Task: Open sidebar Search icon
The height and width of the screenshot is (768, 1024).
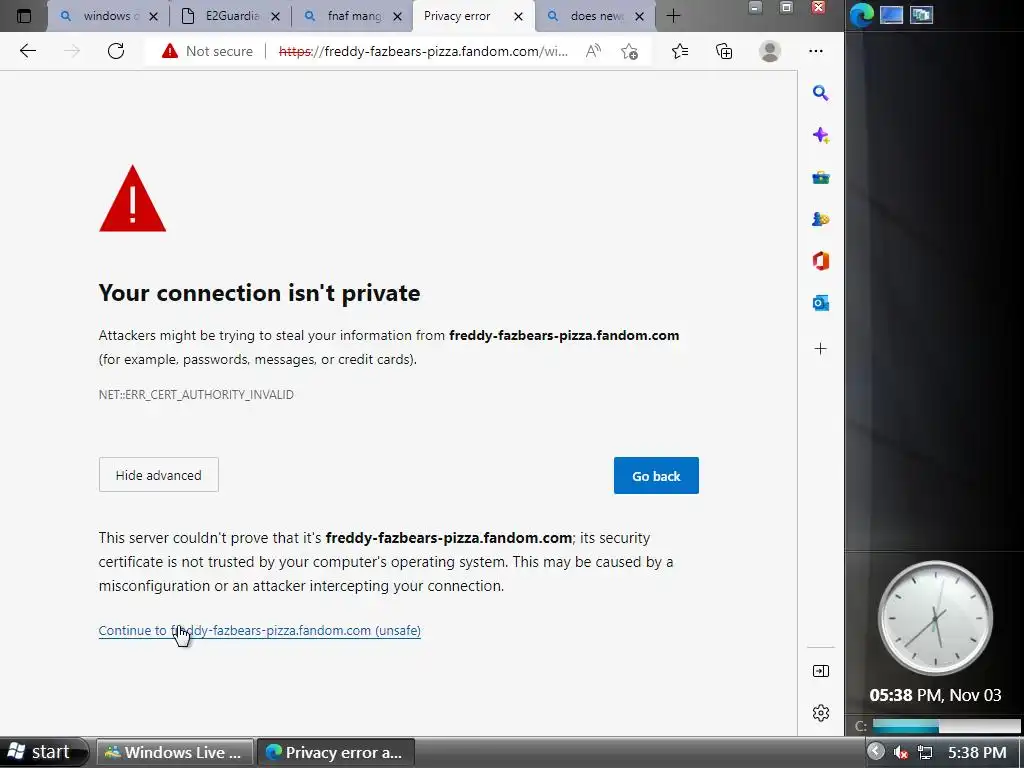Action: [820, 93]
